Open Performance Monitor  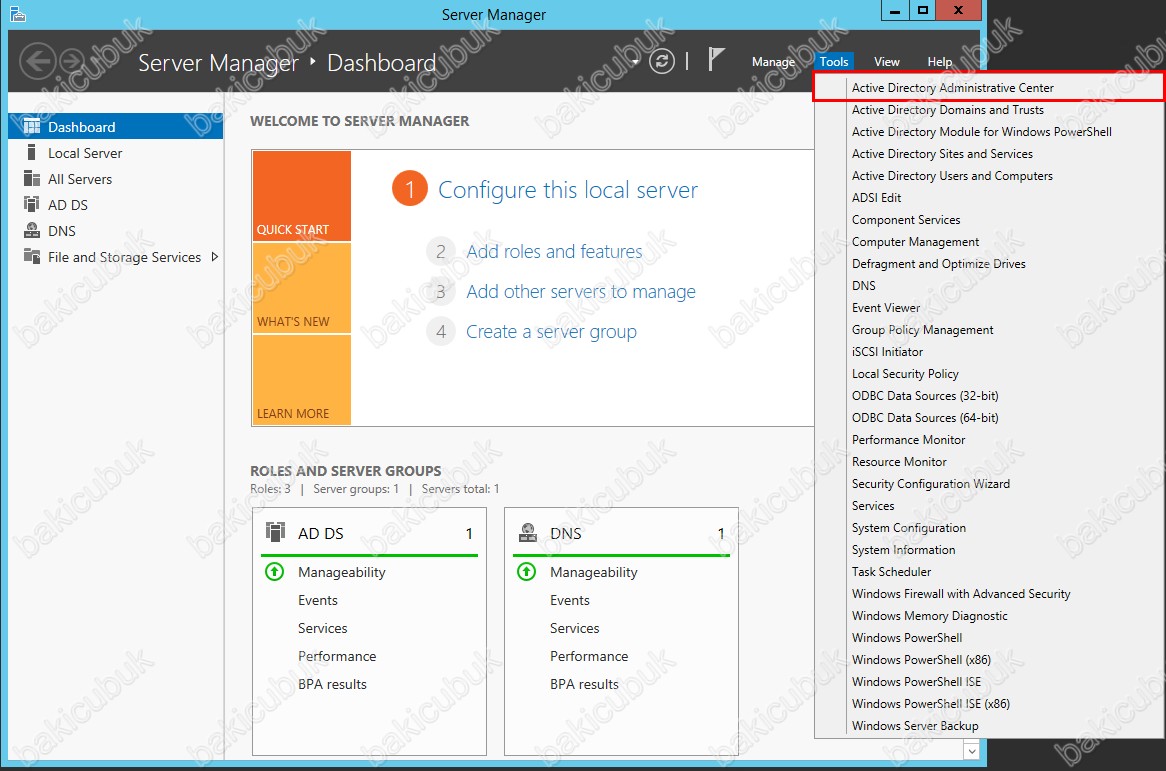pos(989,439)
